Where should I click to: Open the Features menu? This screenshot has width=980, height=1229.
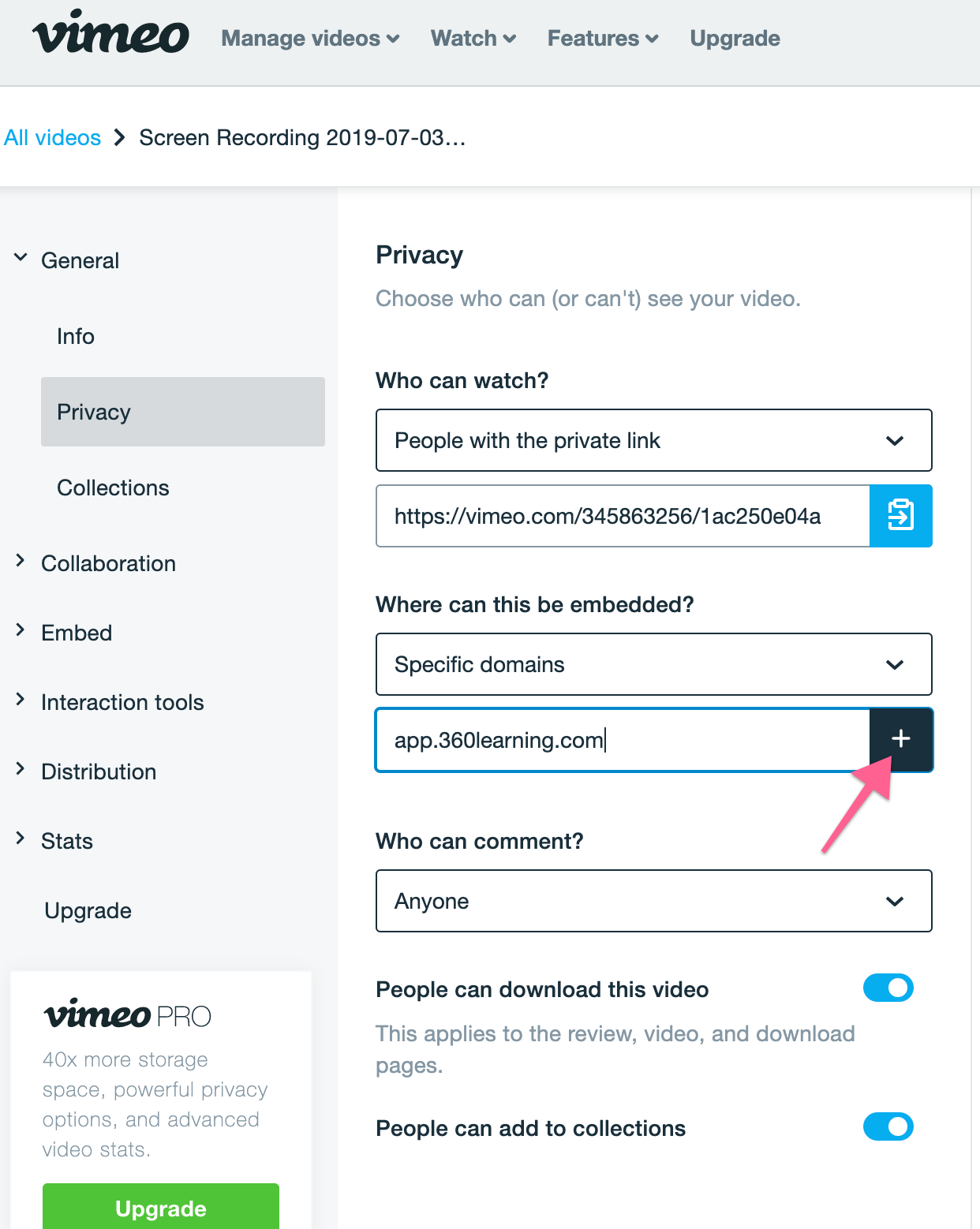(x=603, y=38)
